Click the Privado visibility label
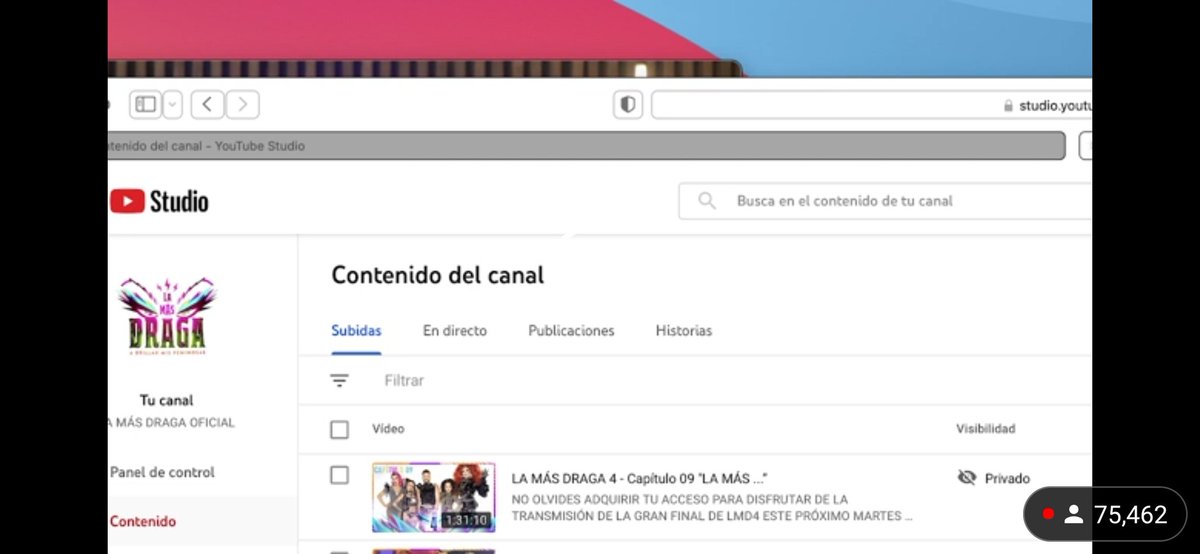Viewport: 1200px width, 554px height. click(1007, 479)
